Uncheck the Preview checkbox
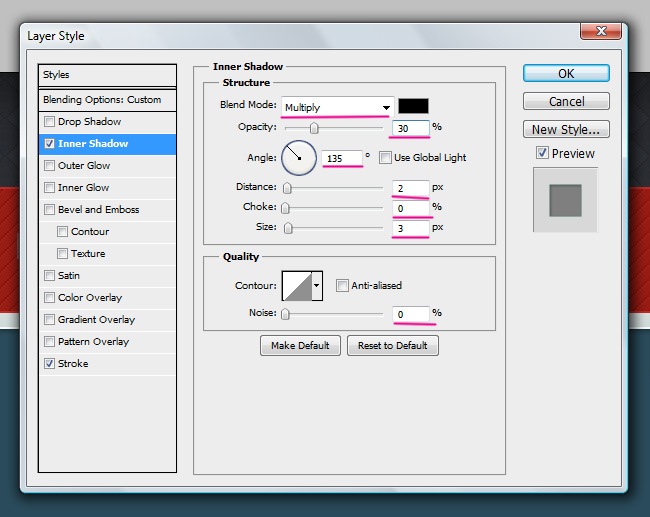 click(x=542, y=153)
